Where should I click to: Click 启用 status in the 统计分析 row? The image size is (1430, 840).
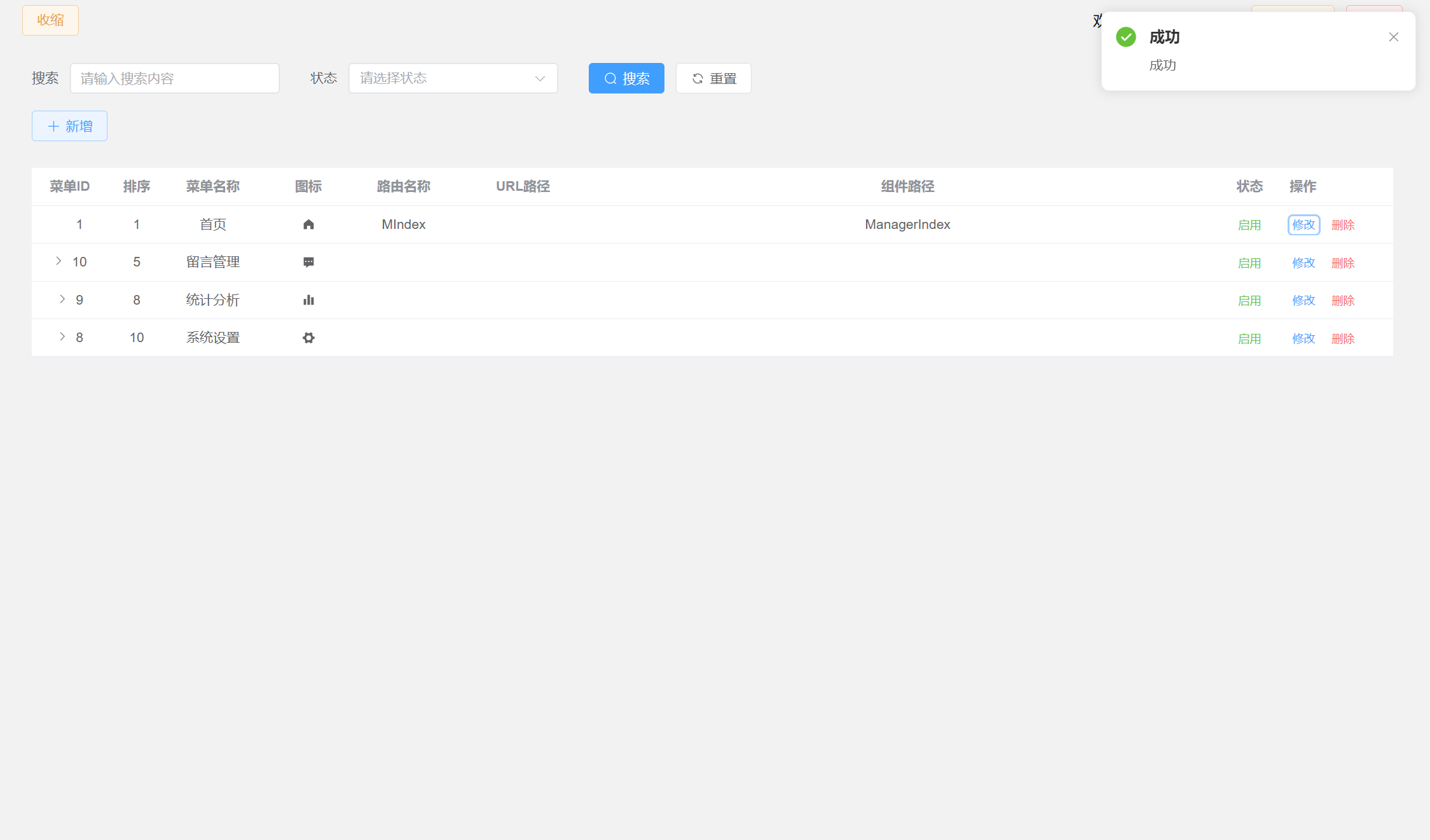1249,300
